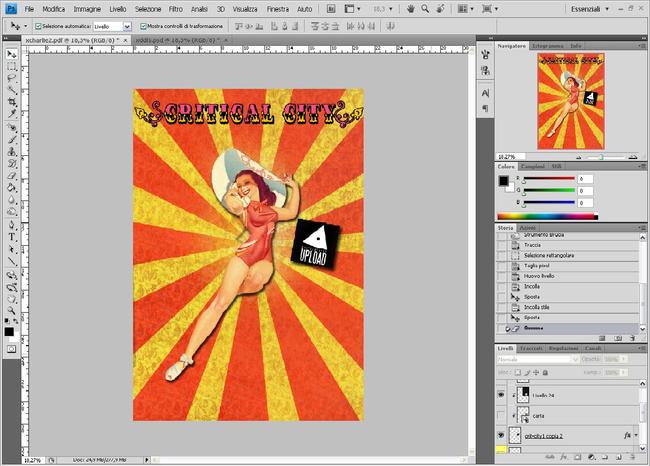Select the Paint Bucket tool
Image resolution: width=650 pixels, height=466 pixels.
click(x=11, y=187)
